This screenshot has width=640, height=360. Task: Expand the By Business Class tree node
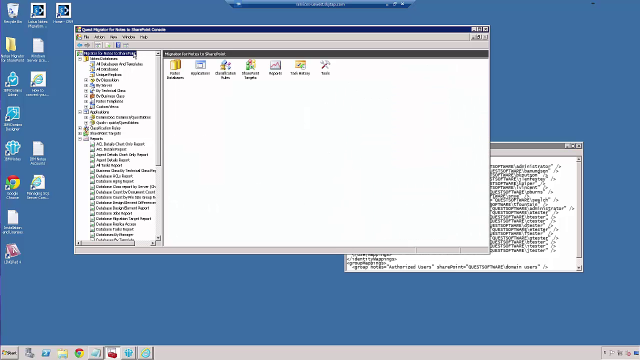point(86,96)
